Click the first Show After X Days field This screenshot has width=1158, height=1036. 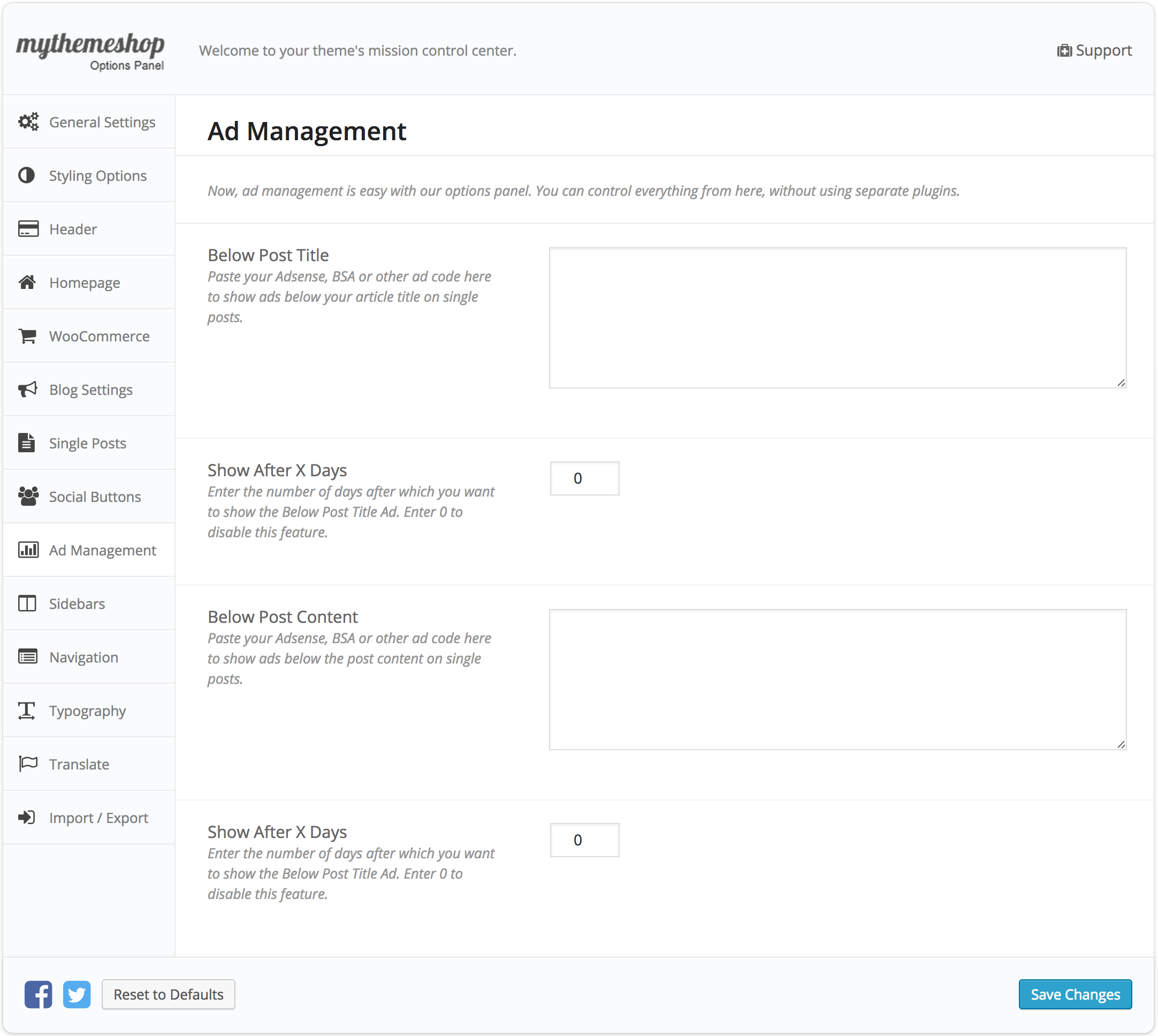tap(584, 478)
